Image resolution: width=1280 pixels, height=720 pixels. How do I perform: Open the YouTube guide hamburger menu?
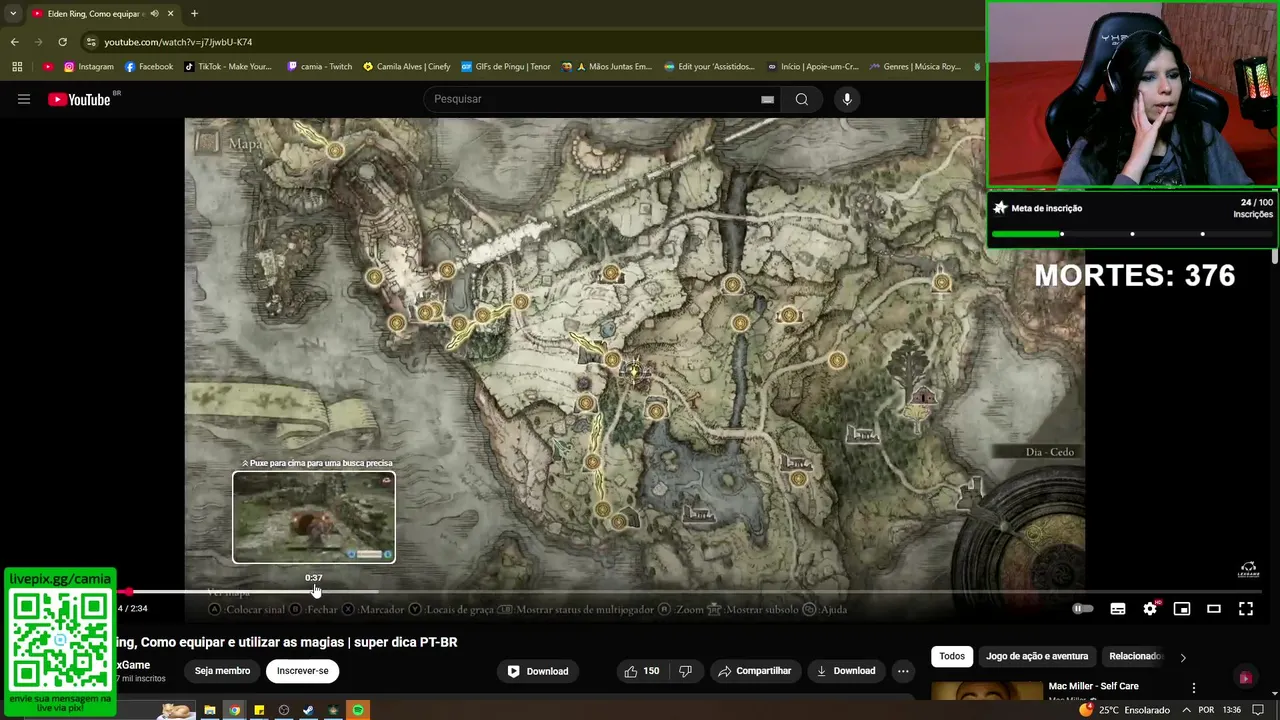(x=24, y=99)
